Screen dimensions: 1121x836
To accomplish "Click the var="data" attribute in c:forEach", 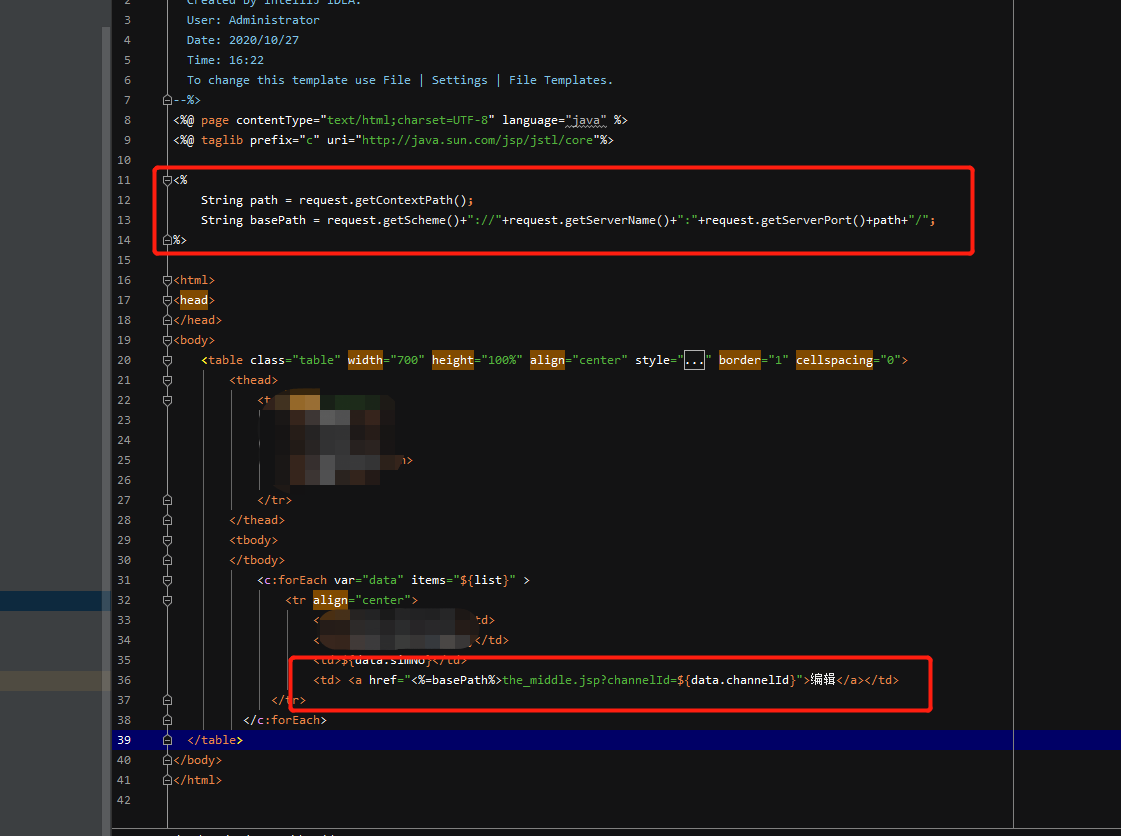I will point(369,581).
